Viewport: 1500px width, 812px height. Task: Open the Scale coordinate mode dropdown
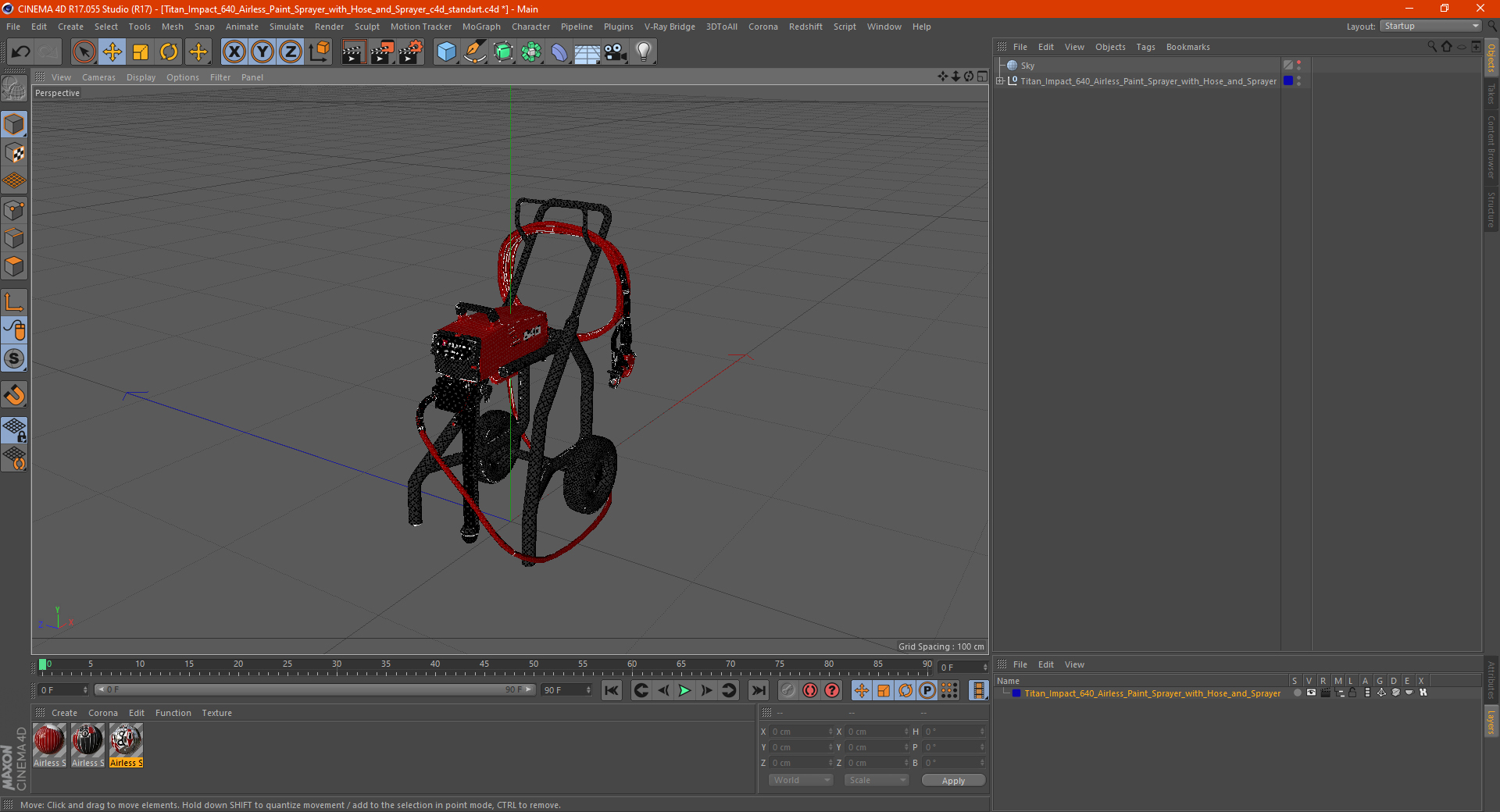click(877, 780)
